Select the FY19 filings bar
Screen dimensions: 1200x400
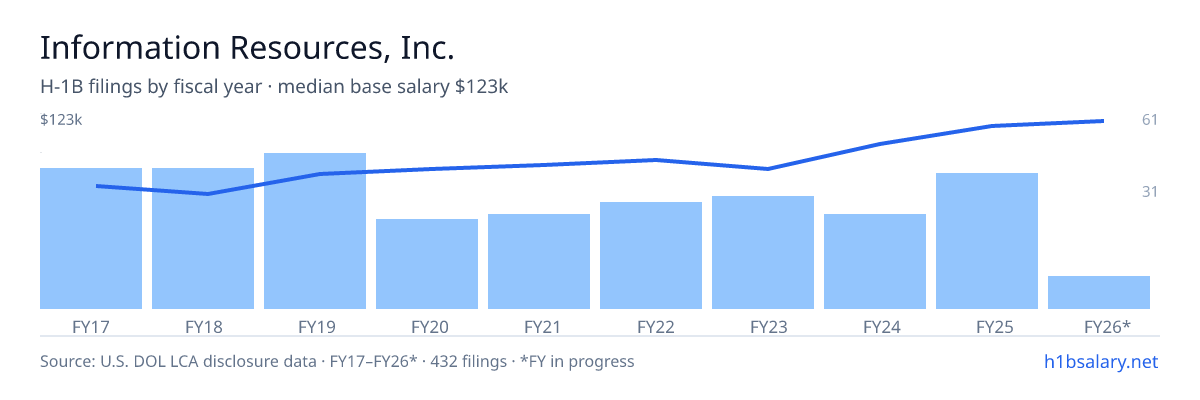[315, 231]
